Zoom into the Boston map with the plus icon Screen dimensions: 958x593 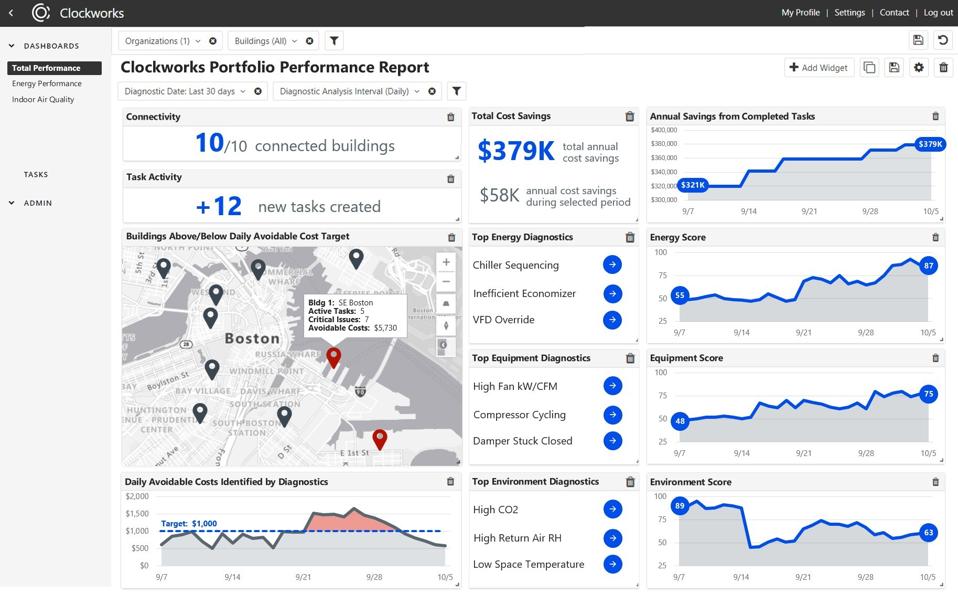coord(445,262)
